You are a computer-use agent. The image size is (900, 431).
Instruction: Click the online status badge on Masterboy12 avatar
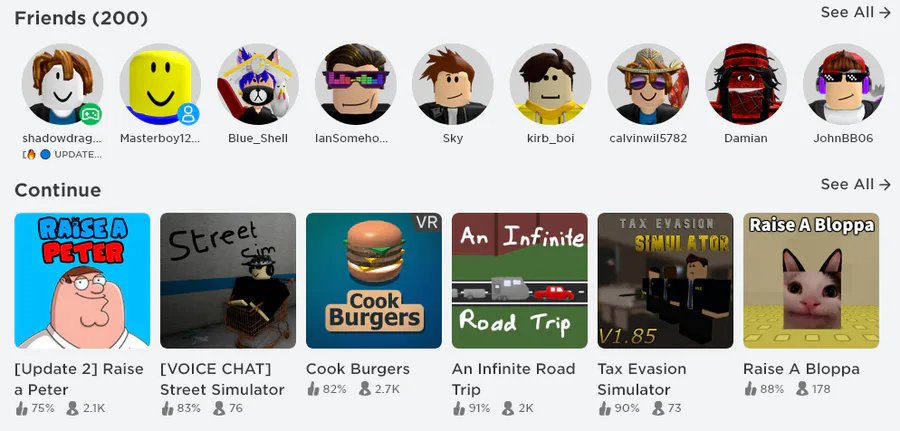tap(188, 115)
